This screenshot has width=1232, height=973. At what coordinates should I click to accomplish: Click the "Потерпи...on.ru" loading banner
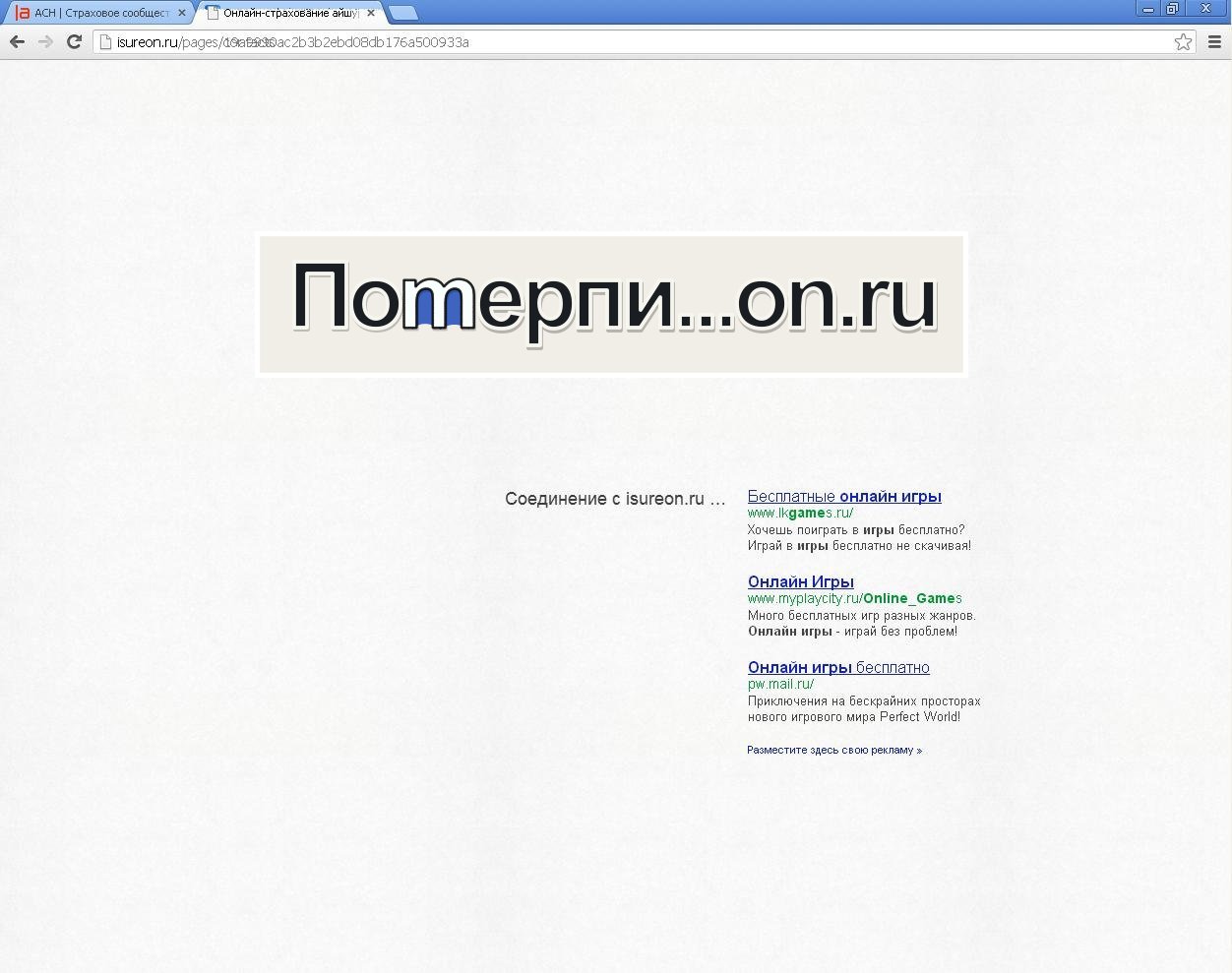611,304
